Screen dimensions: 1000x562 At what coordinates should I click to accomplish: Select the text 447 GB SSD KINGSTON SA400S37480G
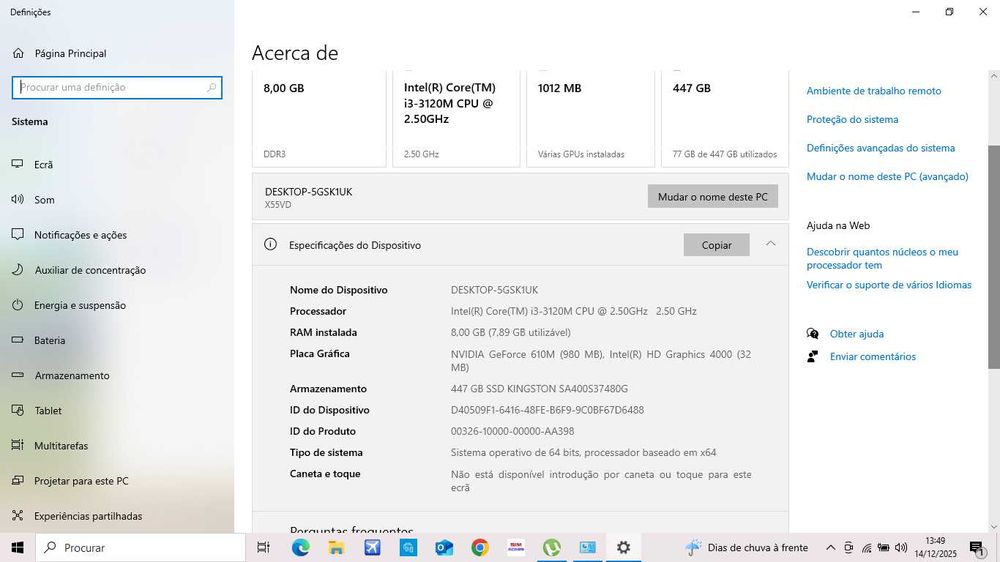point(539,388)
